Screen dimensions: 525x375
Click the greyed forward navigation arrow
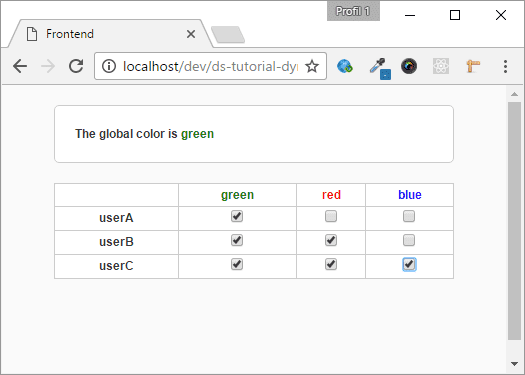click(48, 66)
